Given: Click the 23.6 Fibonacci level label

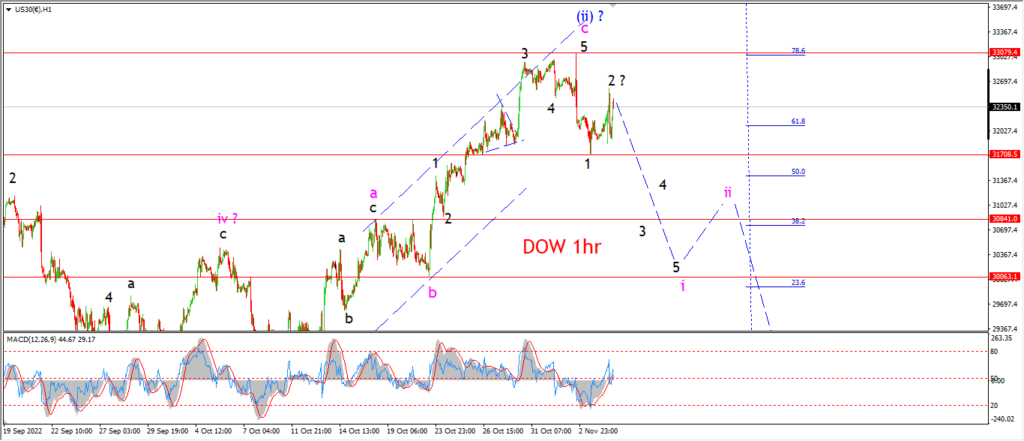Looking at the screenshot, I should pos(798,283).
